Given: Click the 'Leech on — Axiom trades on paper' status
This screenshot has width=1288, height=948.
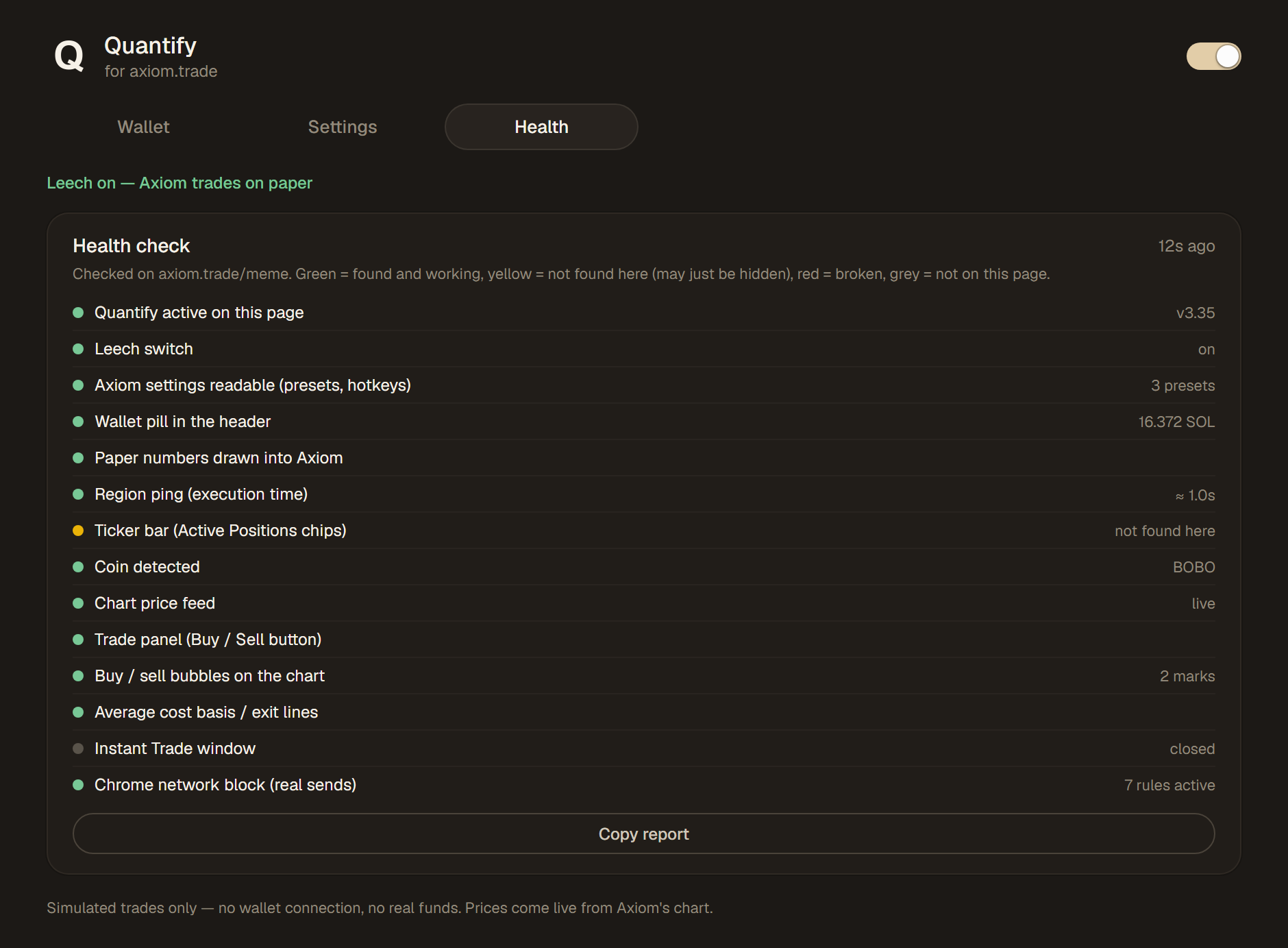Looking at the screenshot, I should pyautogui.click(x=179, y=183).
